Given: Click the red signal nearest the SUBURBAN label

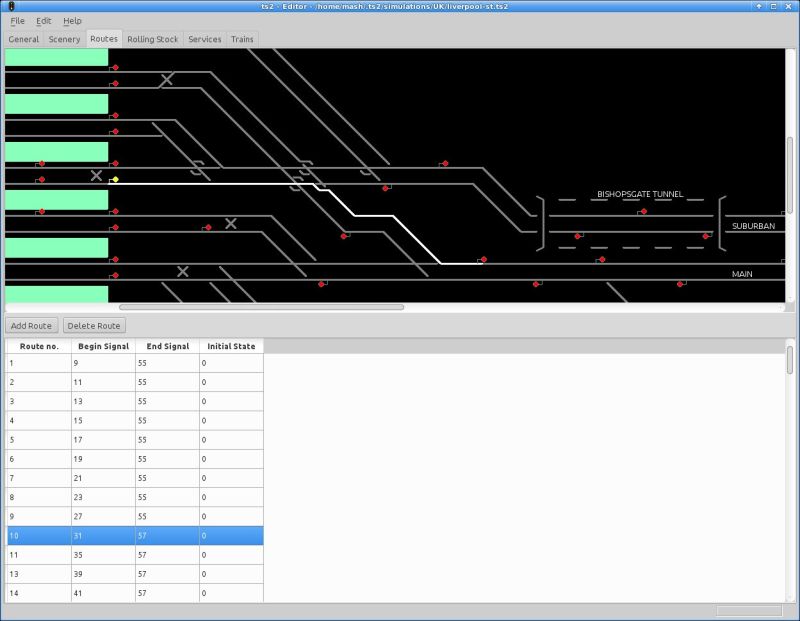Looking at the screenshot, I should 707,236.
